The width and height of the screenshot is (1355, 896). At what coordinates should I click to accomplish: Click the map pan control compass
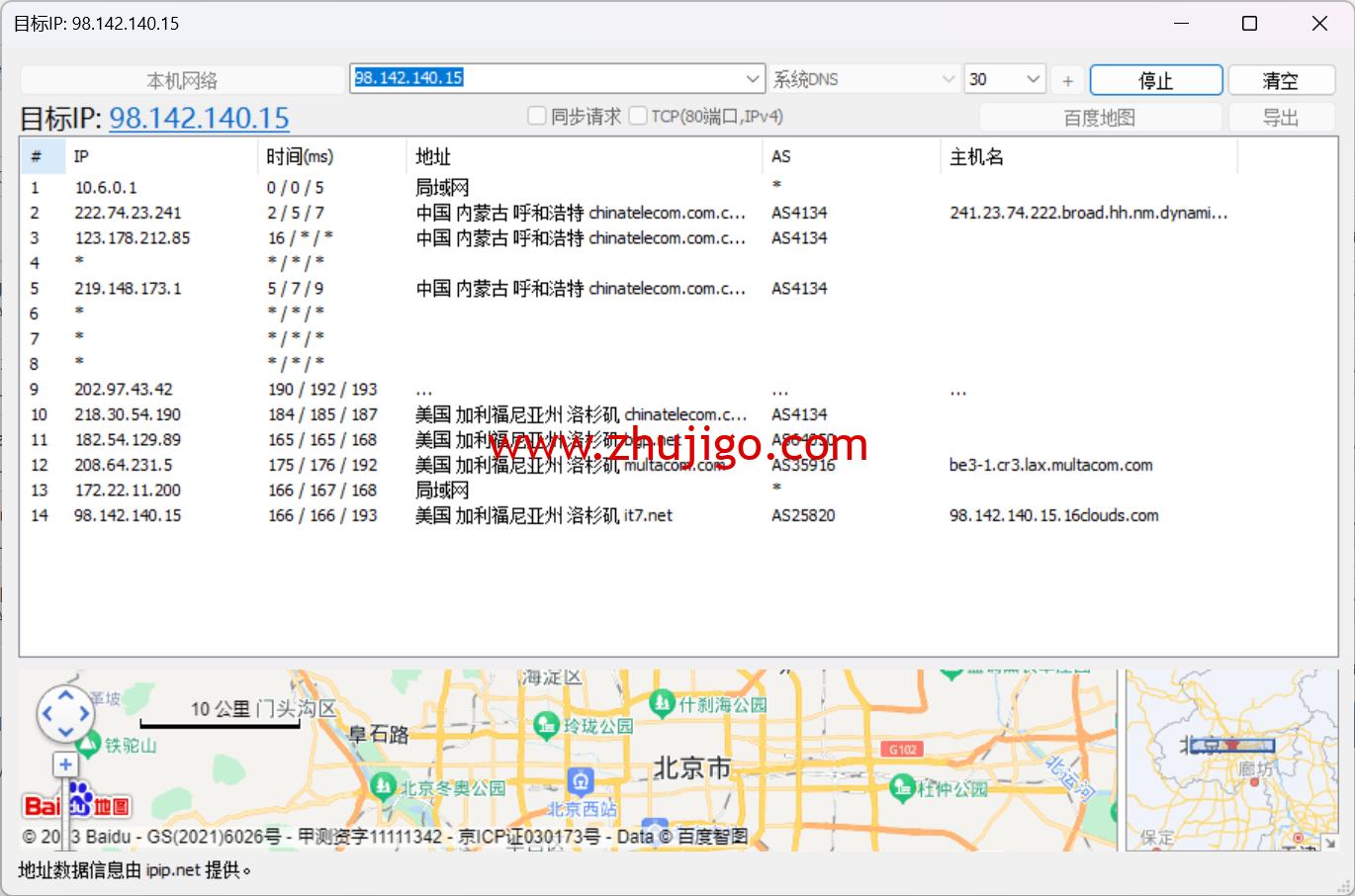click(65, 713)
